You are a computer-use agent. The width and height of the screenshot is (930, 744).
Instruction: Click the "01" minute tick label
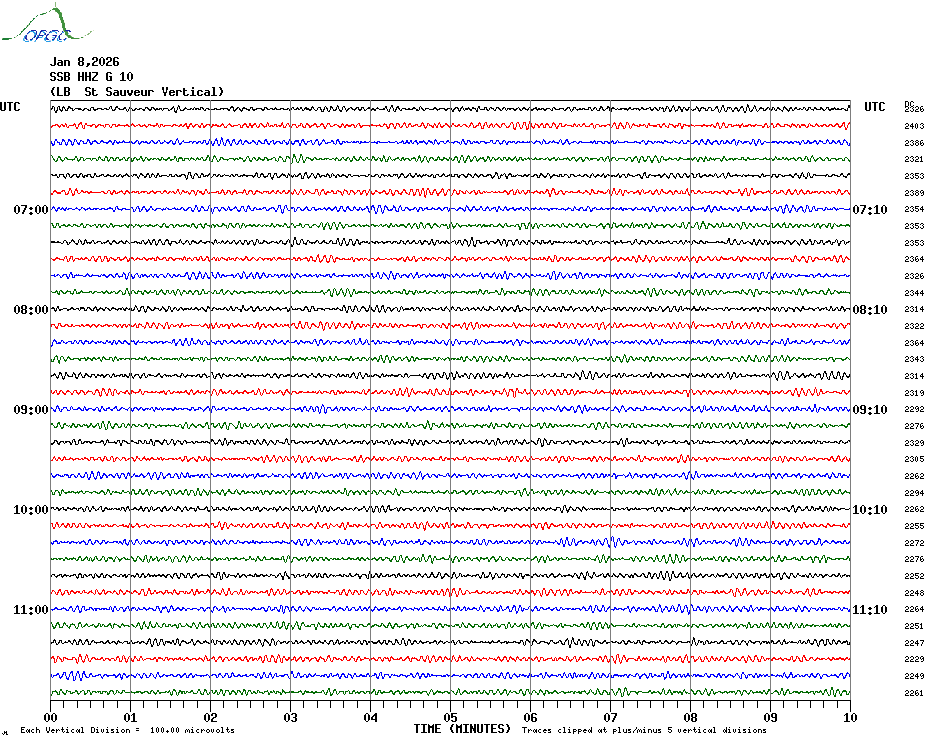pyautogui.click(x=130, y=718)
